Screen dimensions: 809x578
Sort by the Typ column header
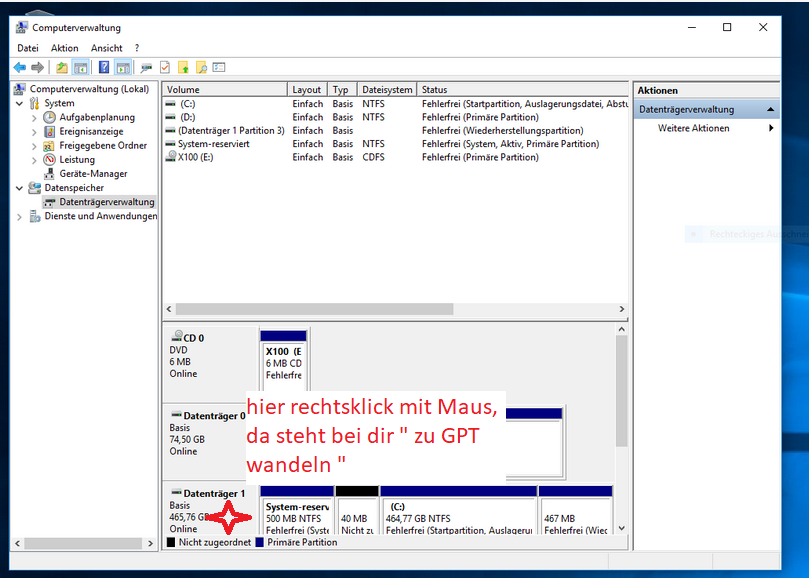(342, 89)
